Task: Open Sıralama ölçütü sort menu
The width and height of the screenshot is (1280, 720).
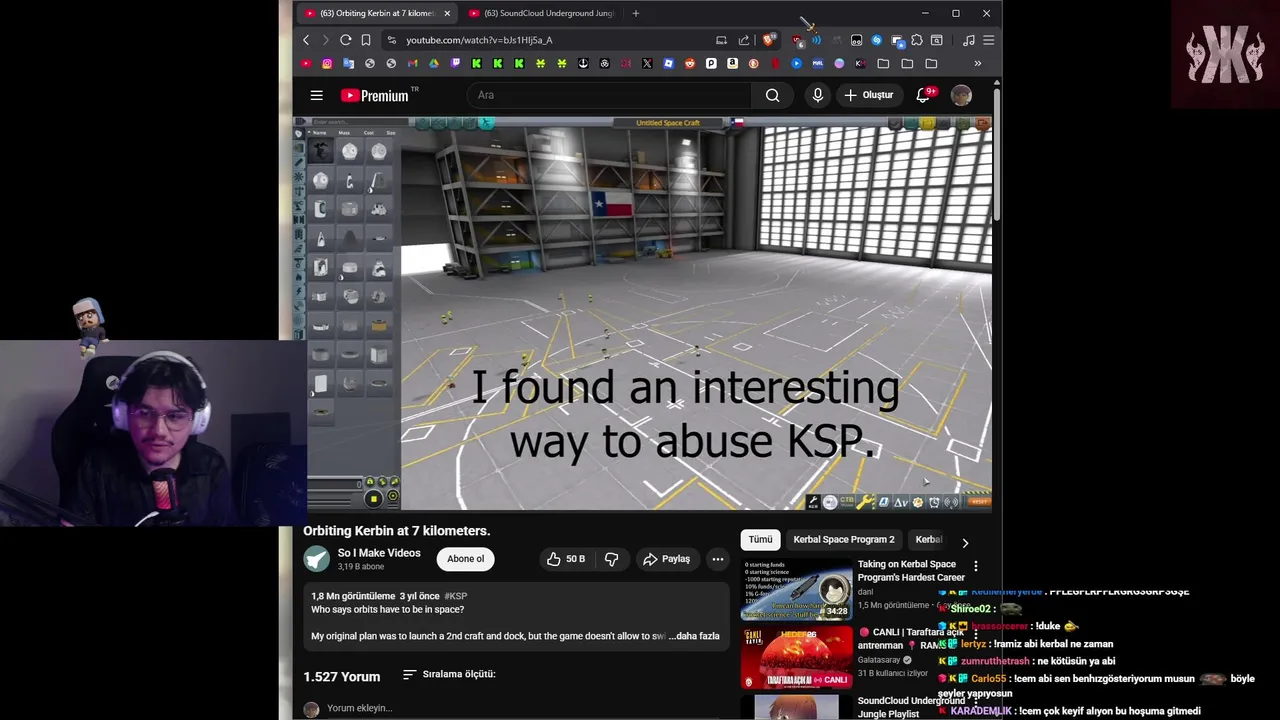Action: pos(449,674)
